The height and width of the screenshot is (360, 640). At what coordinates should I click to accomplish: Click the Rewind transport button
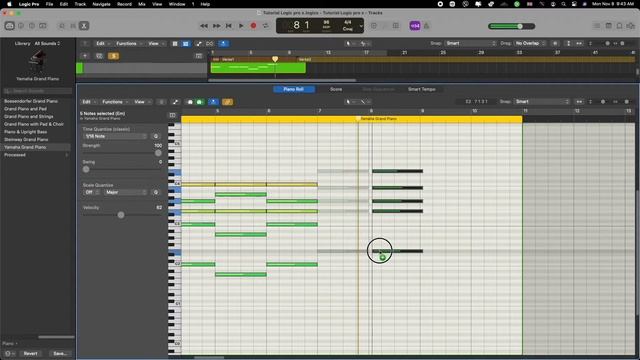204,26
